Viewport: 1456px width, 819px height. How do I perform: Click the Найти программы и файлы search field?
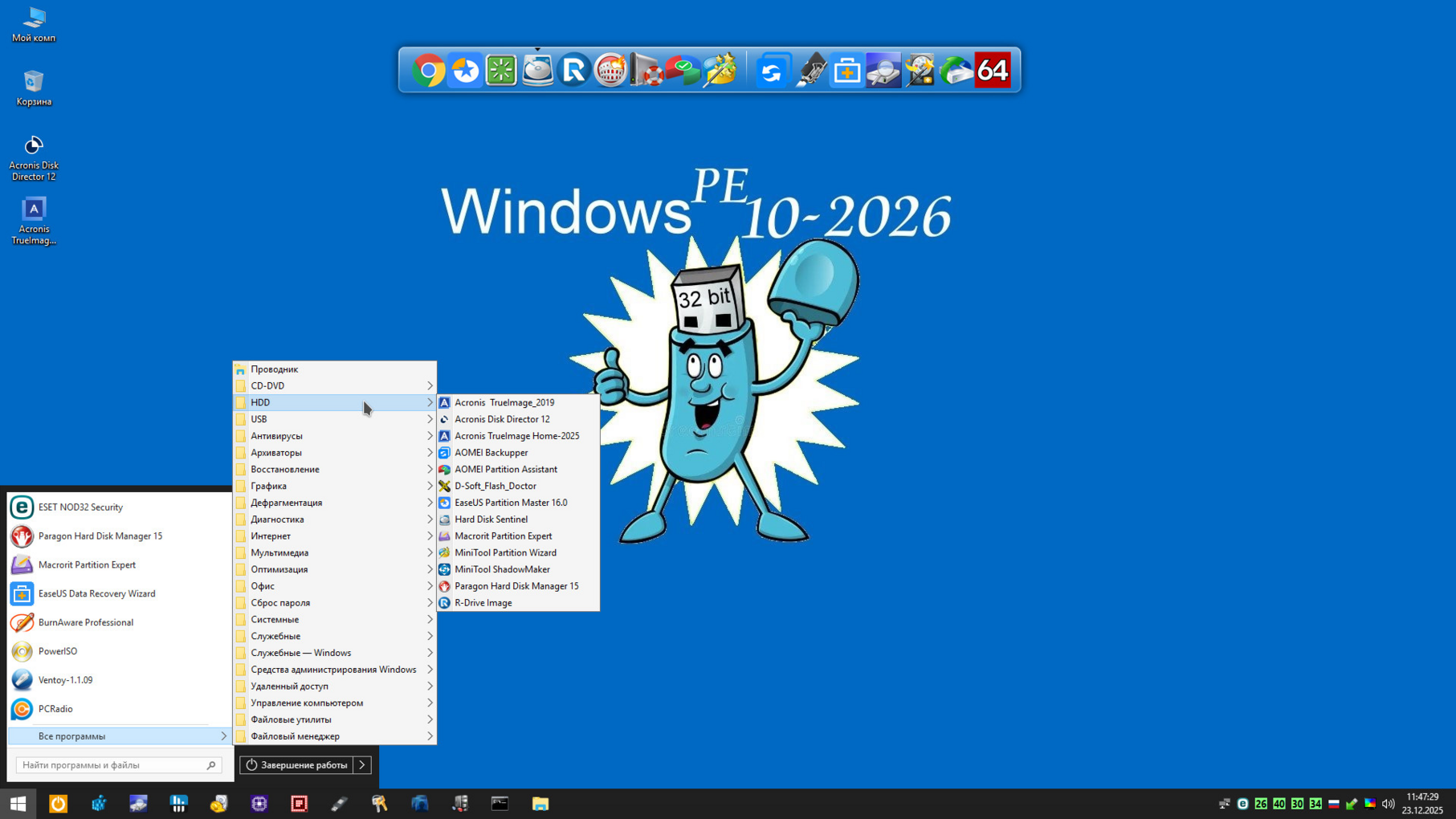[112, 765]
